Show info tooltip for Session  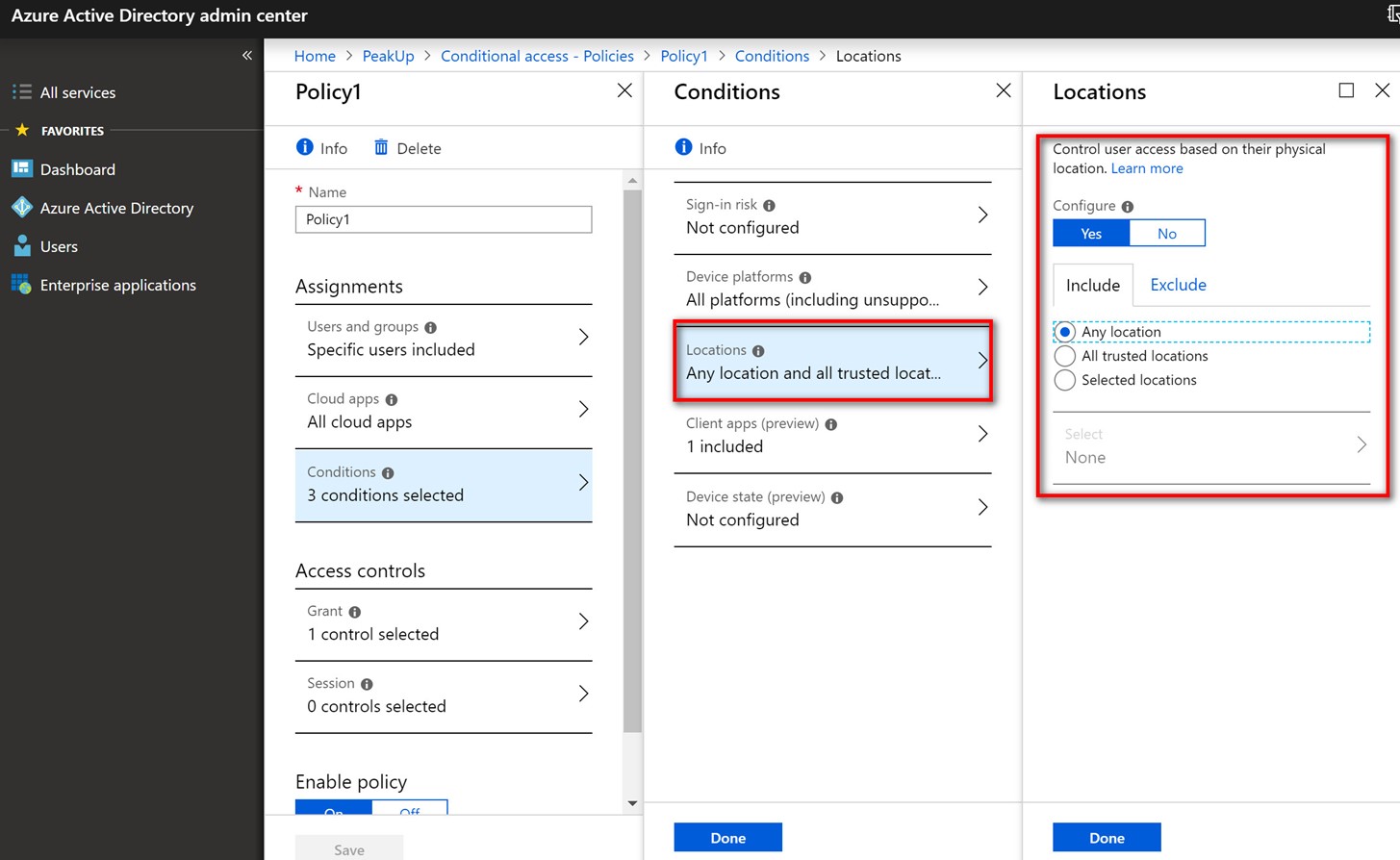point(367,684)
